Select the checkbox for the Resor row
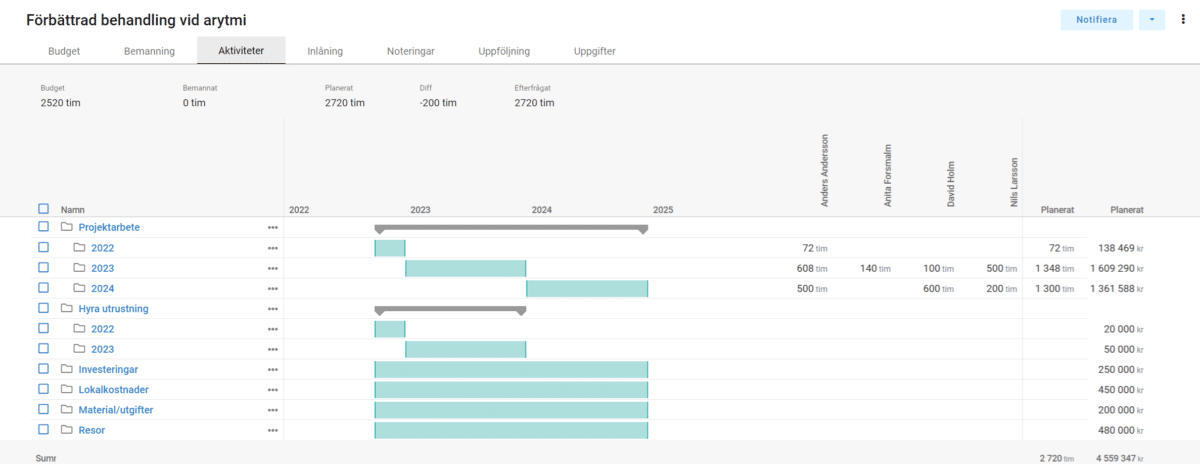The image size is (1200, 464). click(x=43, y=430)
